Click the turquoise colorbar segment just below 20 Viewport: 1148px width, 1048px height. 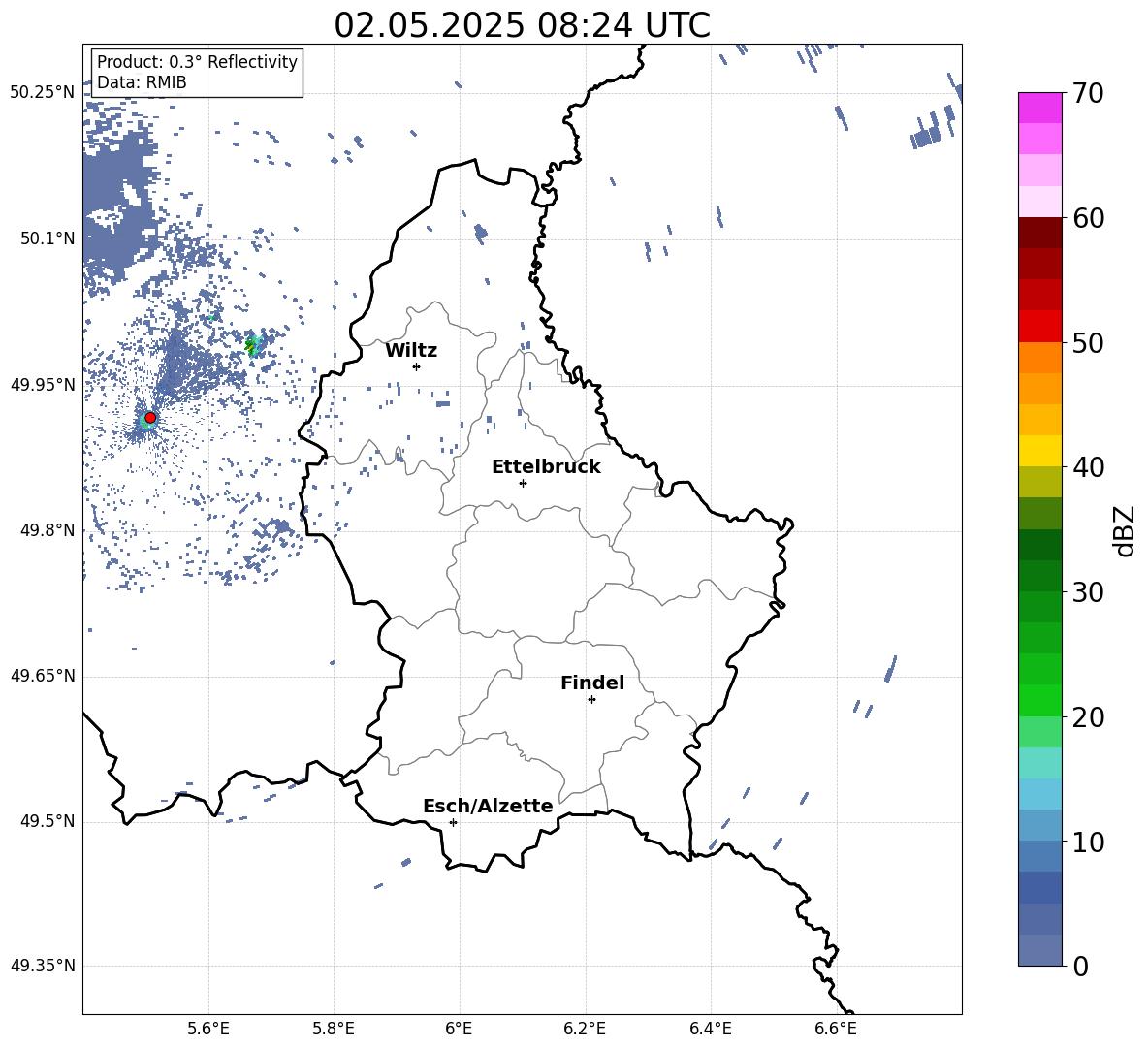[1040, 763]
